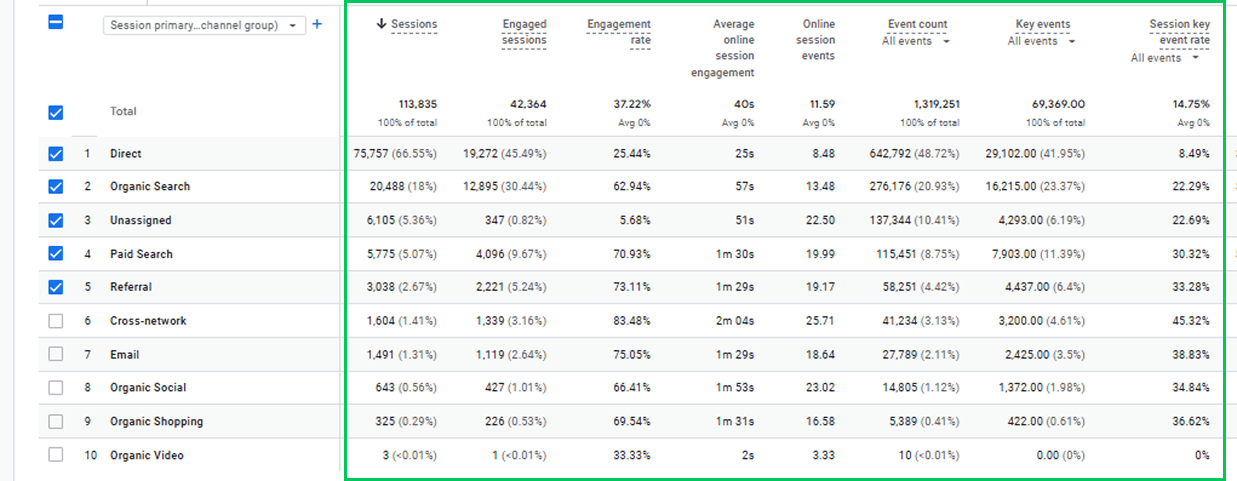Open the Session primary channel group dropdown
The width and height of the screenshot is (1237, 481).
(x=204, y=25)
